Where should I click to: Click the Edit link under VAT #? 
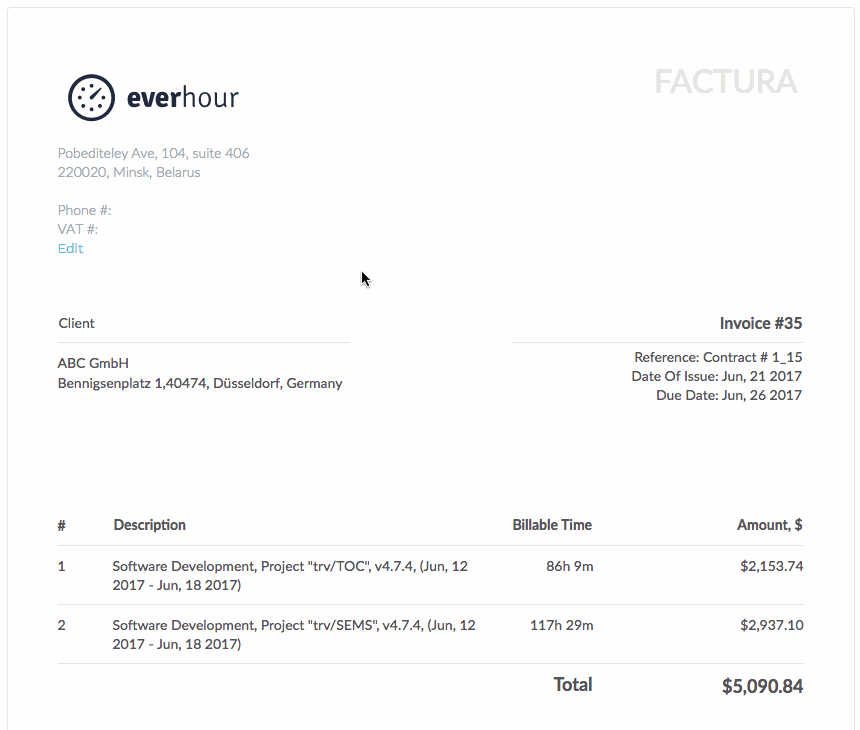coord(71,248)
